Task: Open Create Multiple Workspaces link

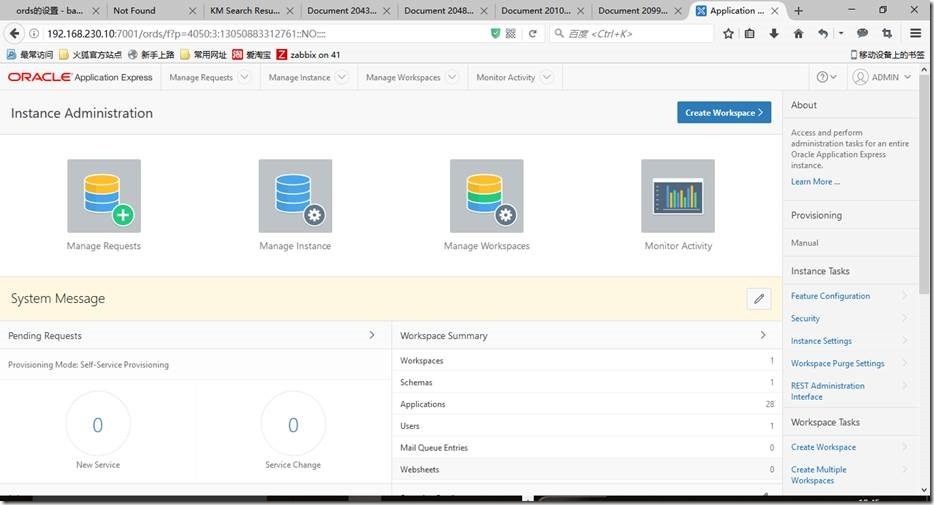Action: click(818, 475)
